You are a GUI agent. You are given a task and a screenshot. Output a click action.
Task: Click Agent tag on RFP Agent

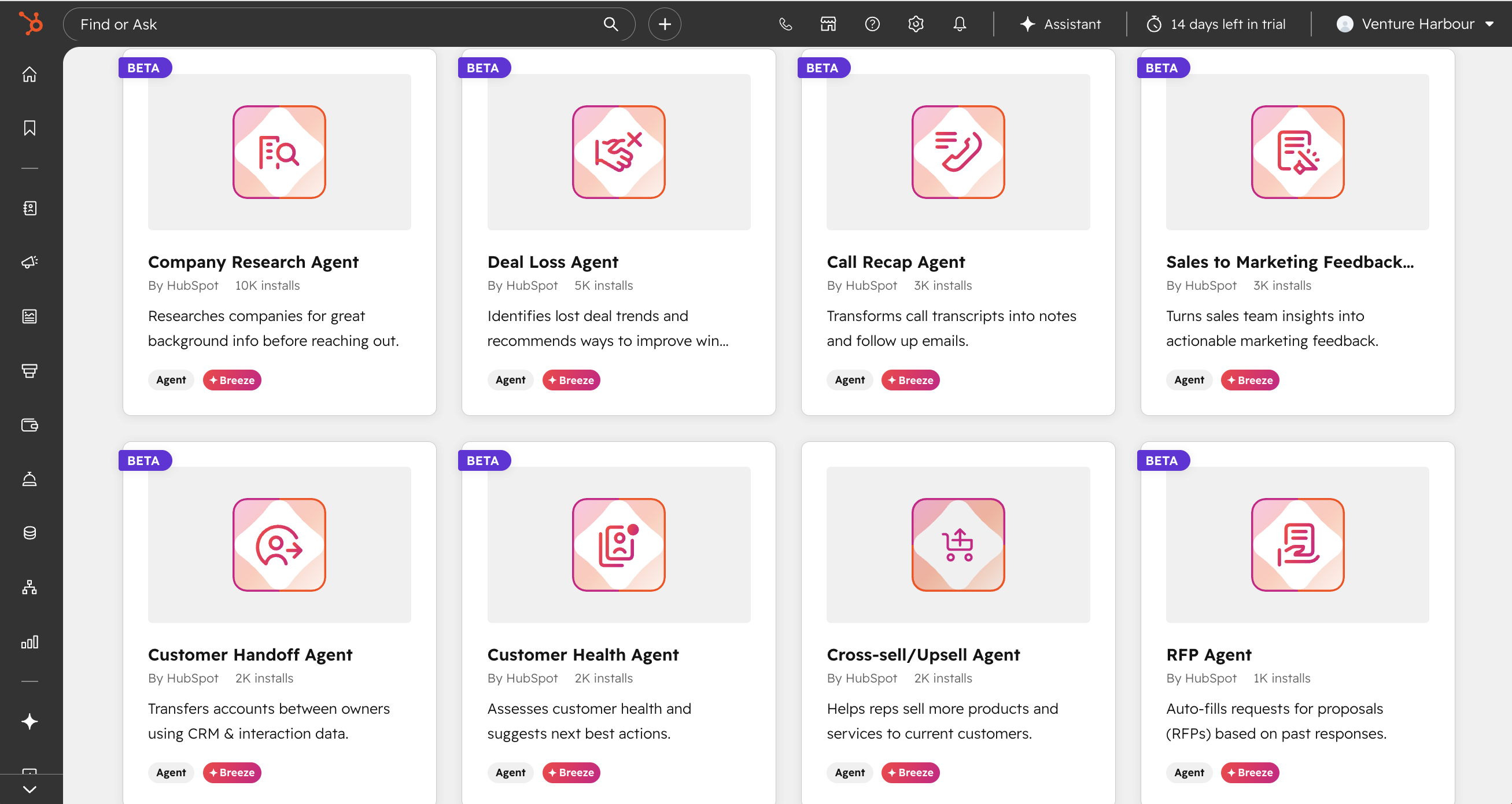tap(1189, 772)
